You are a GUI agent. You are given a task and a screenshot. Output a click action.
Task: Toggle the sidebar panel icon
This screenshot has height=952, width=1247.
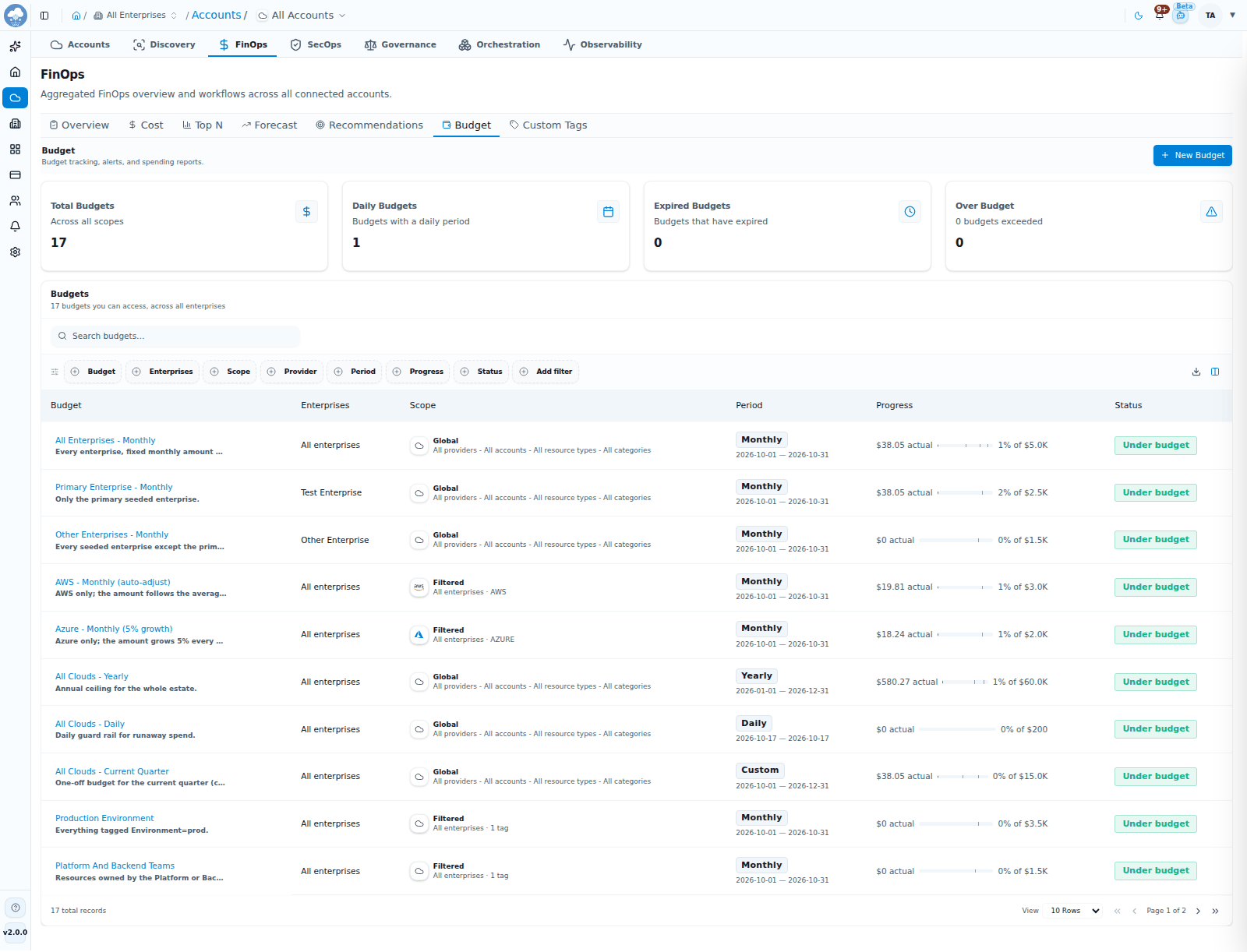point(44,16)
